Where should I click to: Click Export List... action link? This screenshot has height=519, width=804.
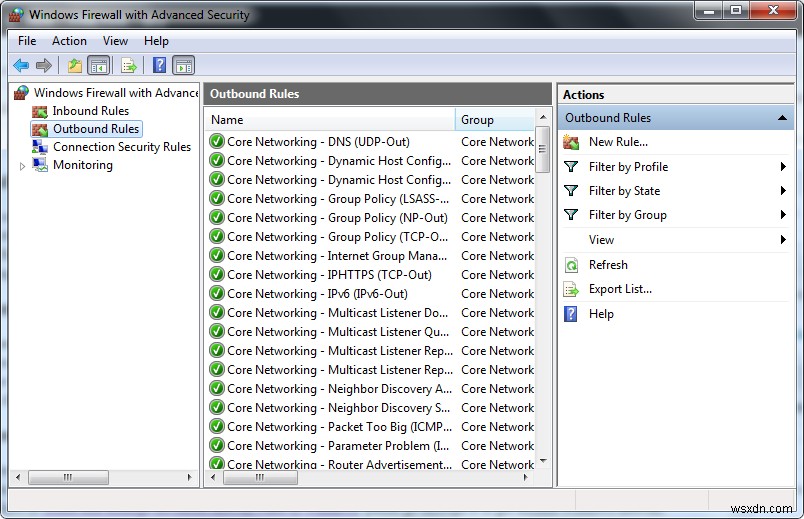coord(620,289)
